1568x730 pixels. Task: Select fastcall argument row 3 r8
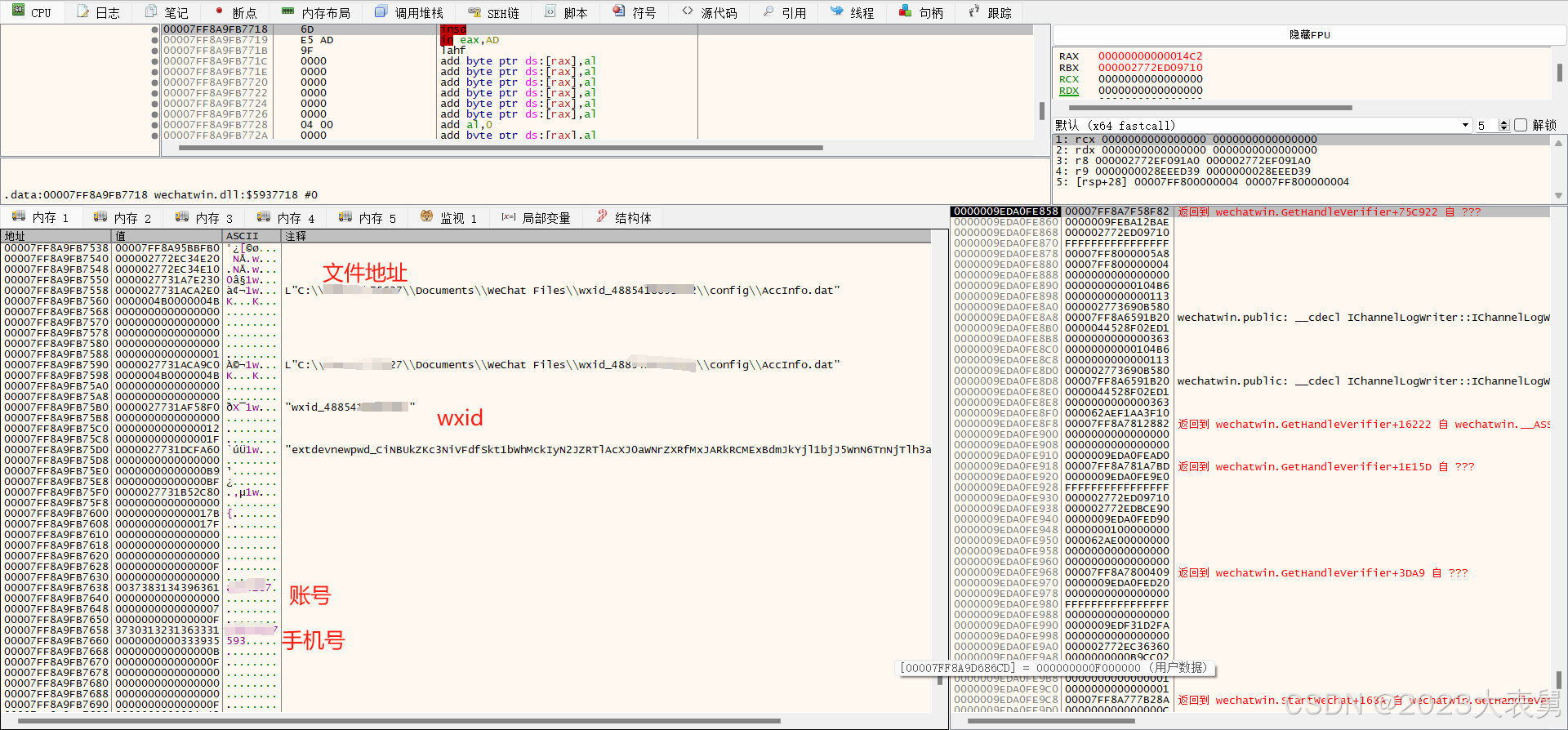[1302, 161]
